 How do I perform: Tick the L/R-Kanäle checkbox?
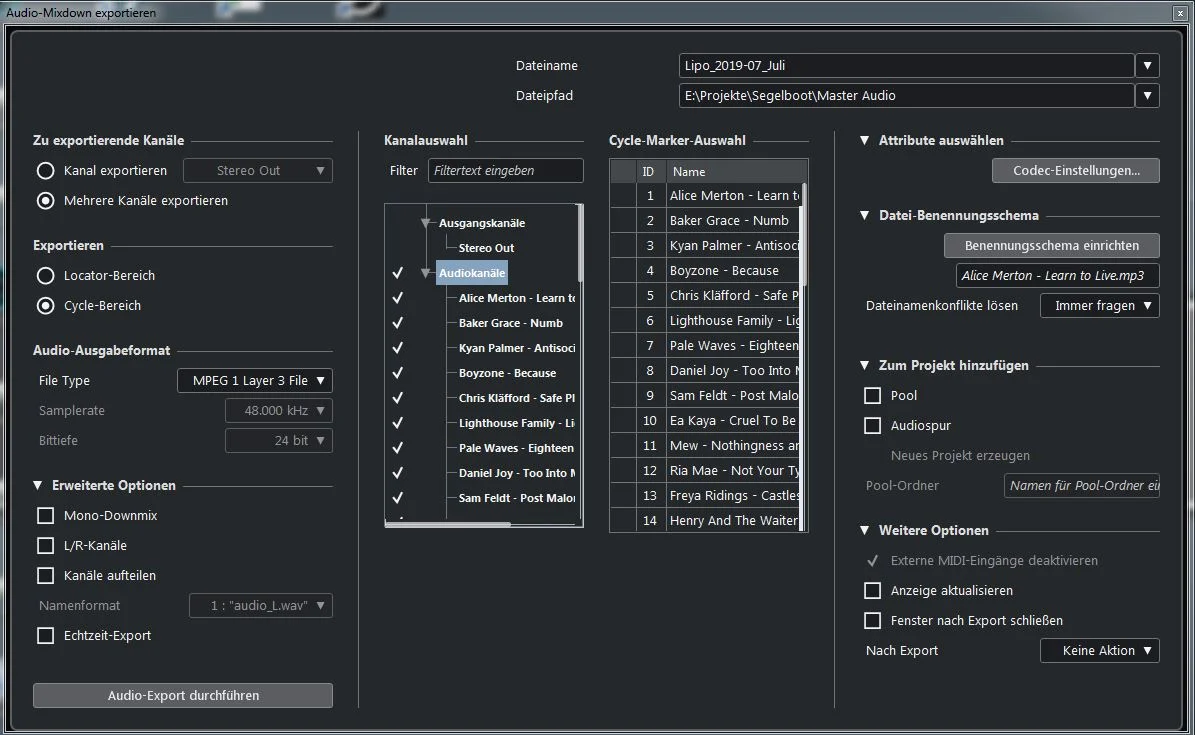[46, 545]
